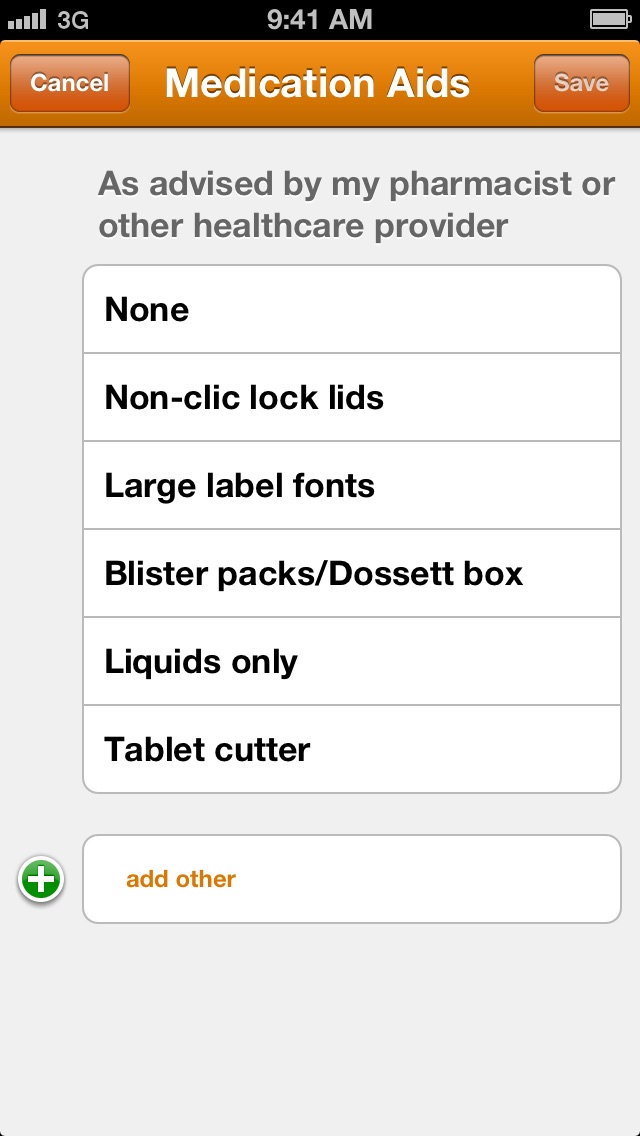Tap the 3G network indicator
640x1136 pixels.
73,19
